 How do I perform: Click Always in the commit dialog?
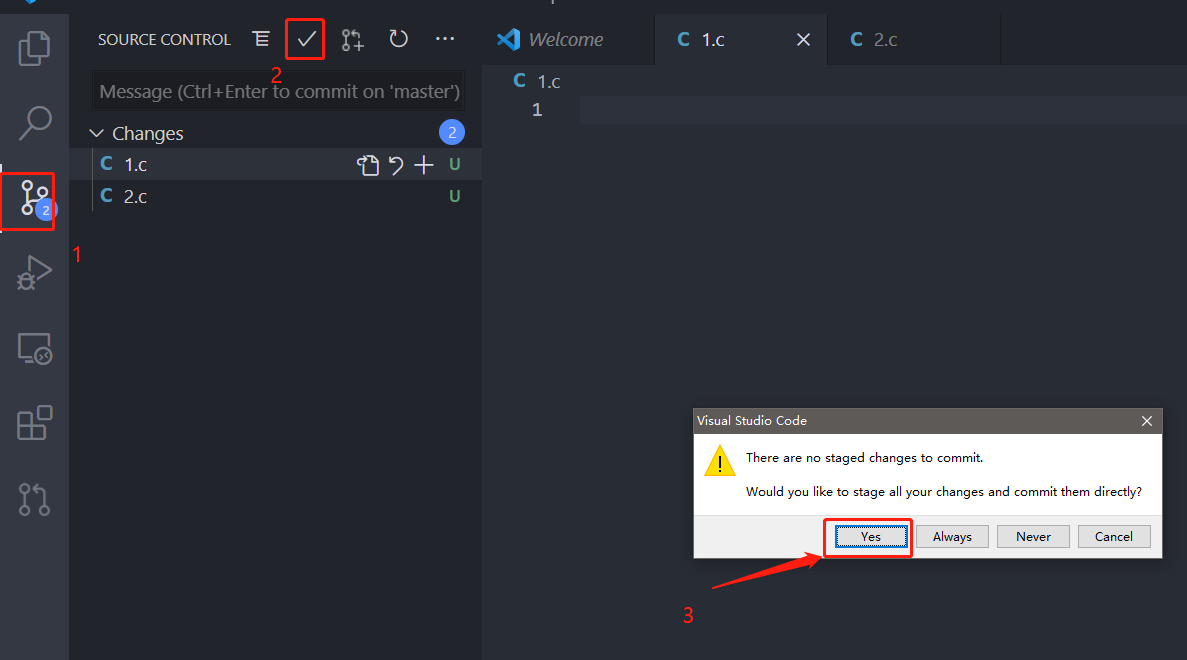pos(952,537)
